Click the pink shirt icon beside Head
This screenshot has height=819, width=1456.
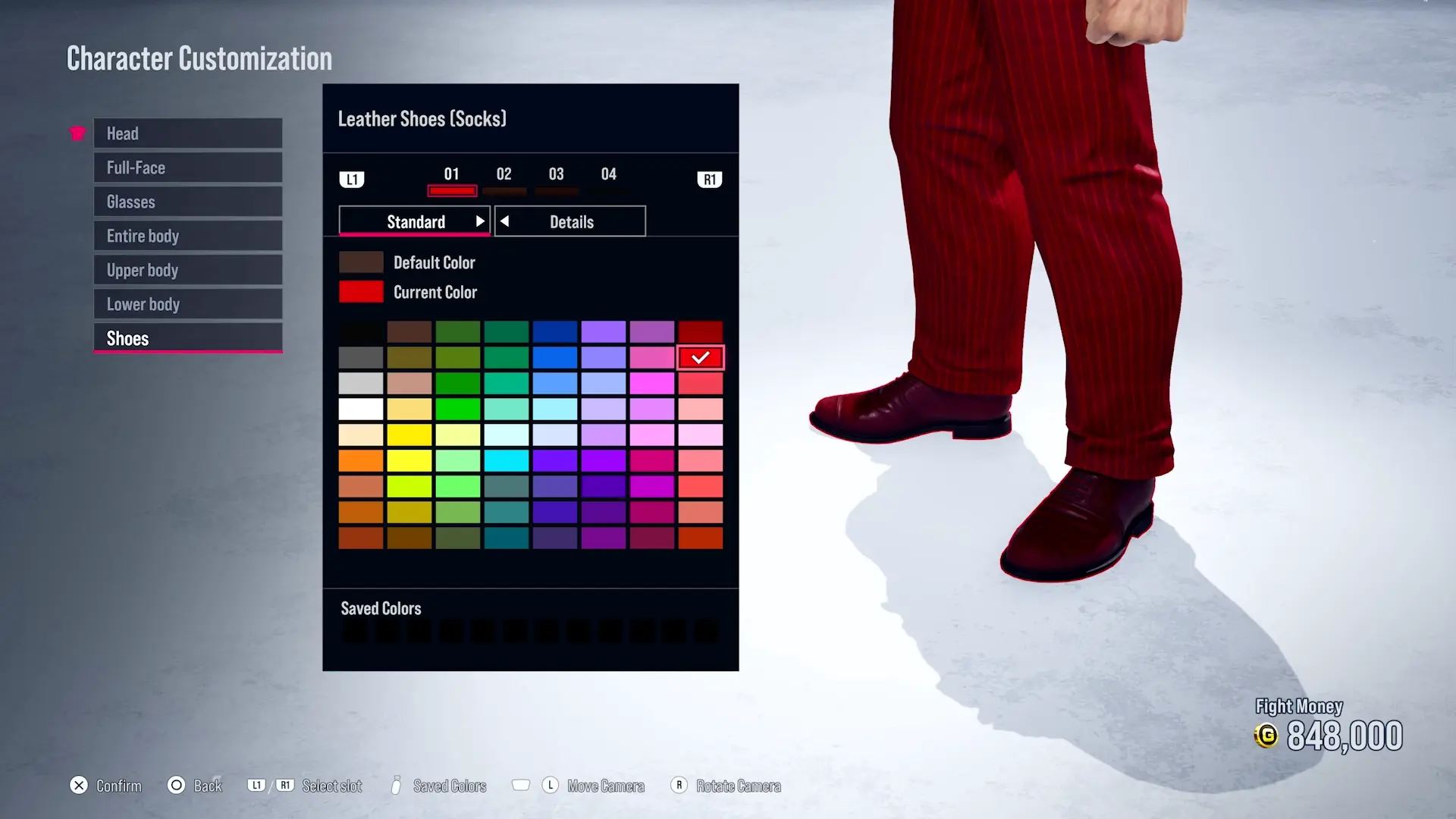[x=77, y=133]
